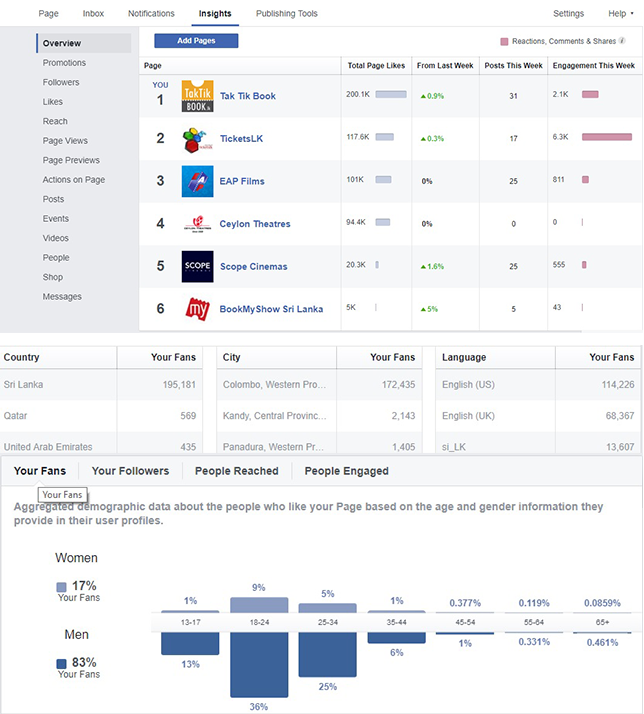Switch to People Reached tab
Image resolution: width=644 pixels, height=714 pixels.
coord(236,471)
